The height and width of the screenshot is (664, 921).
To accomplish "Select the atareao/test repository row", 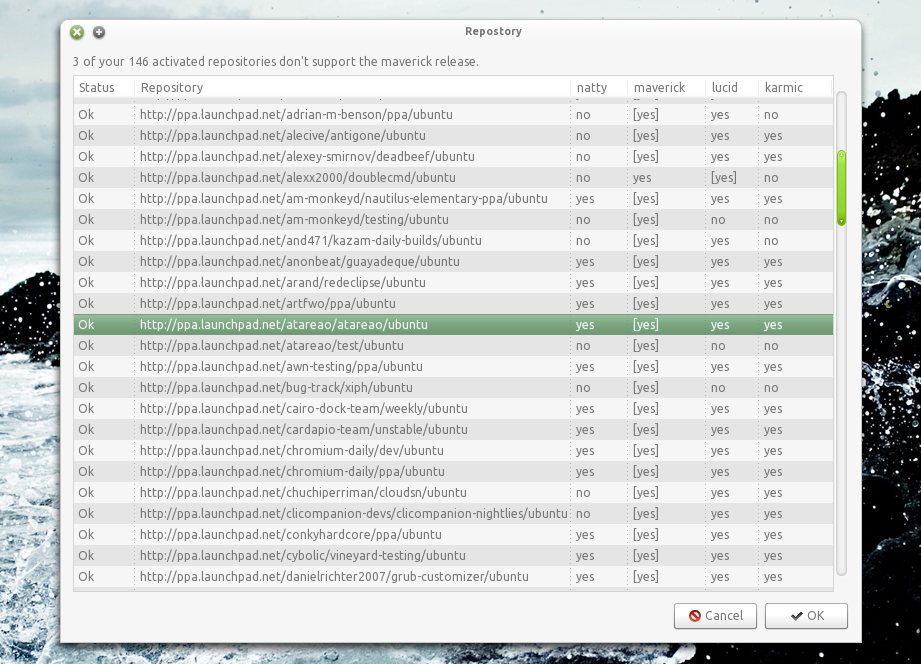I will tap(453, 346).
